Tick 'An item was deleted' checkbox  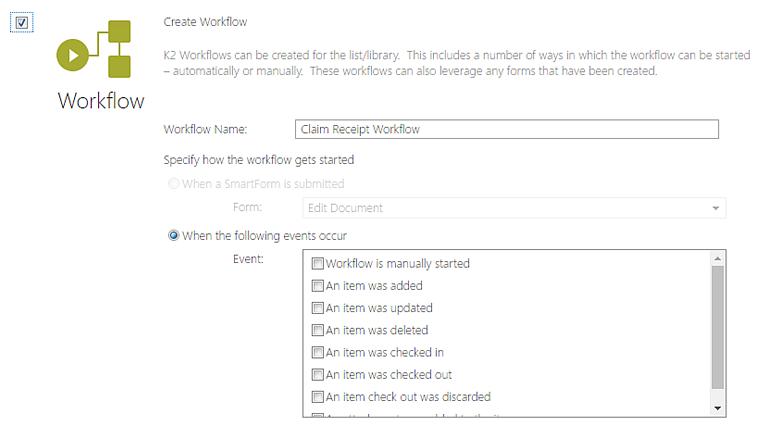318,330
